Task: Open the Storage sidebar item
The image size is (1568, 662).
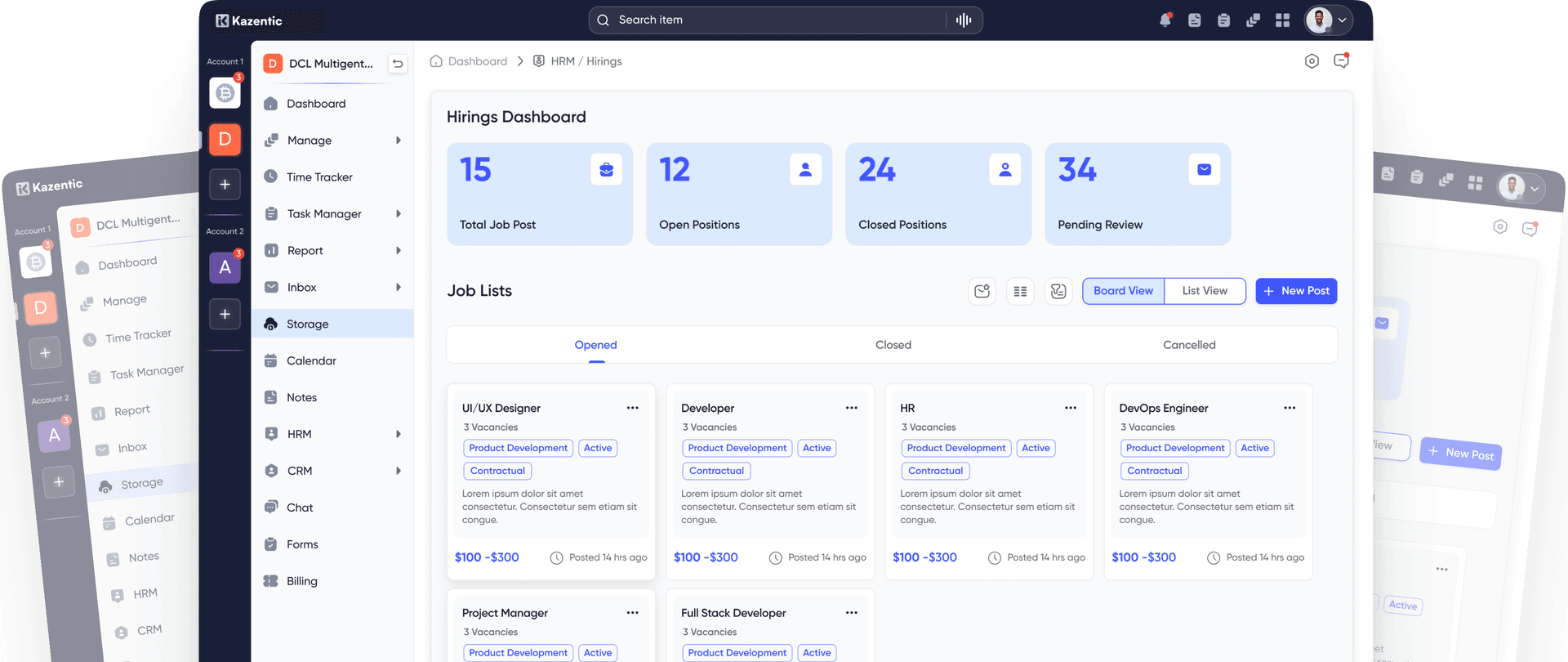Action: [332, 324]
